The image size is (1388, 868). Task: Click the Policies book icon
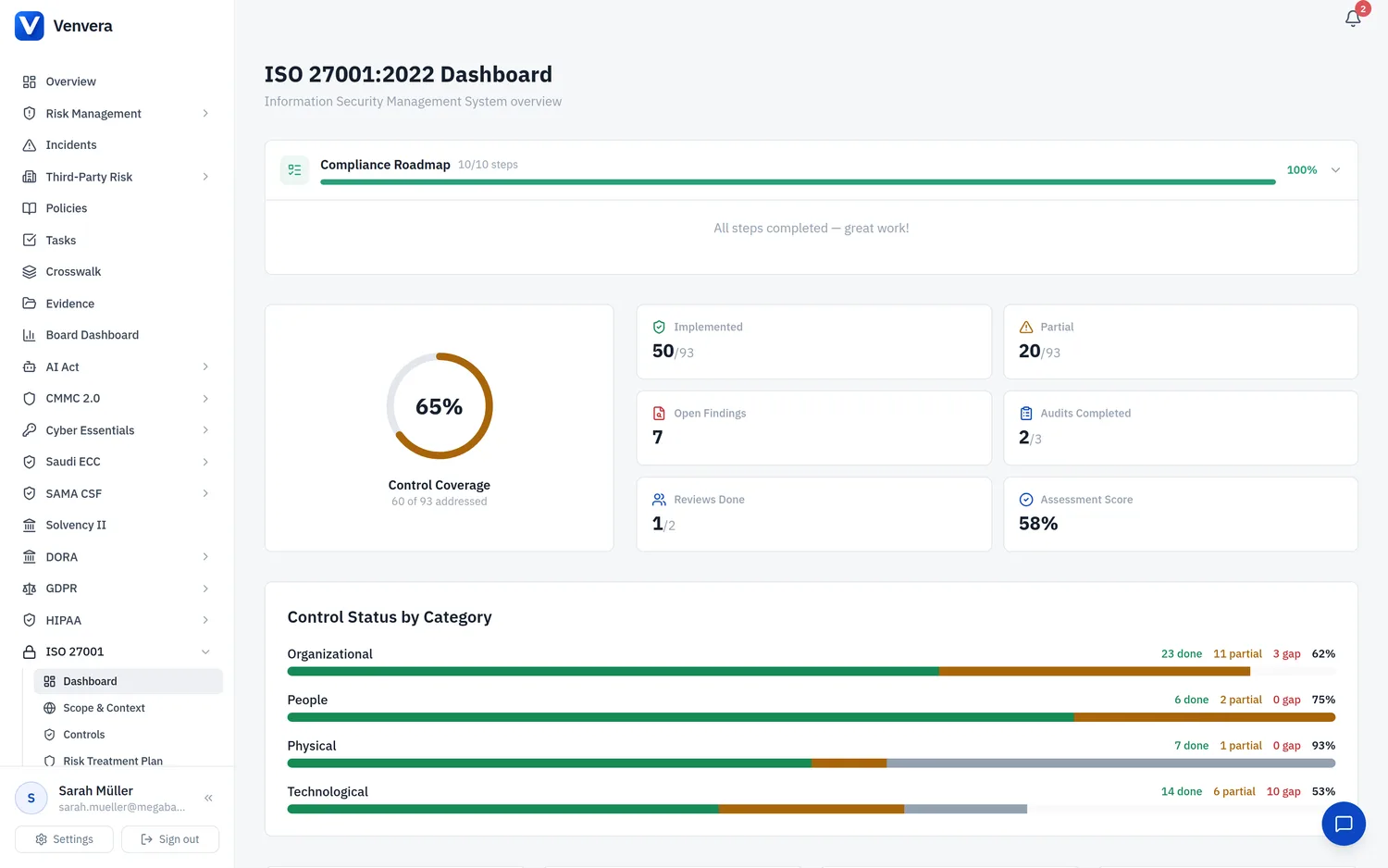pos(30,208)
